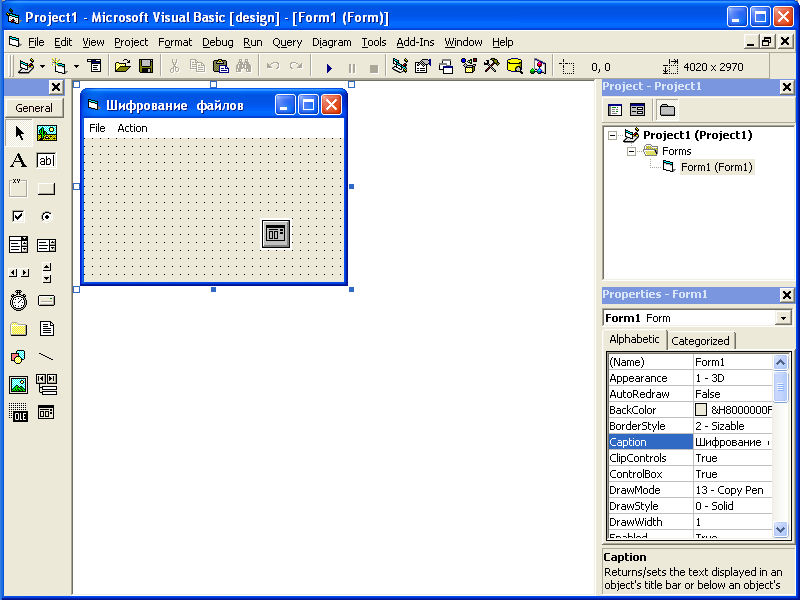Image resolution: width=800 pixels, height=600 pixels.
Task: Select the ListBox control tool
Action: pos(46,245)
